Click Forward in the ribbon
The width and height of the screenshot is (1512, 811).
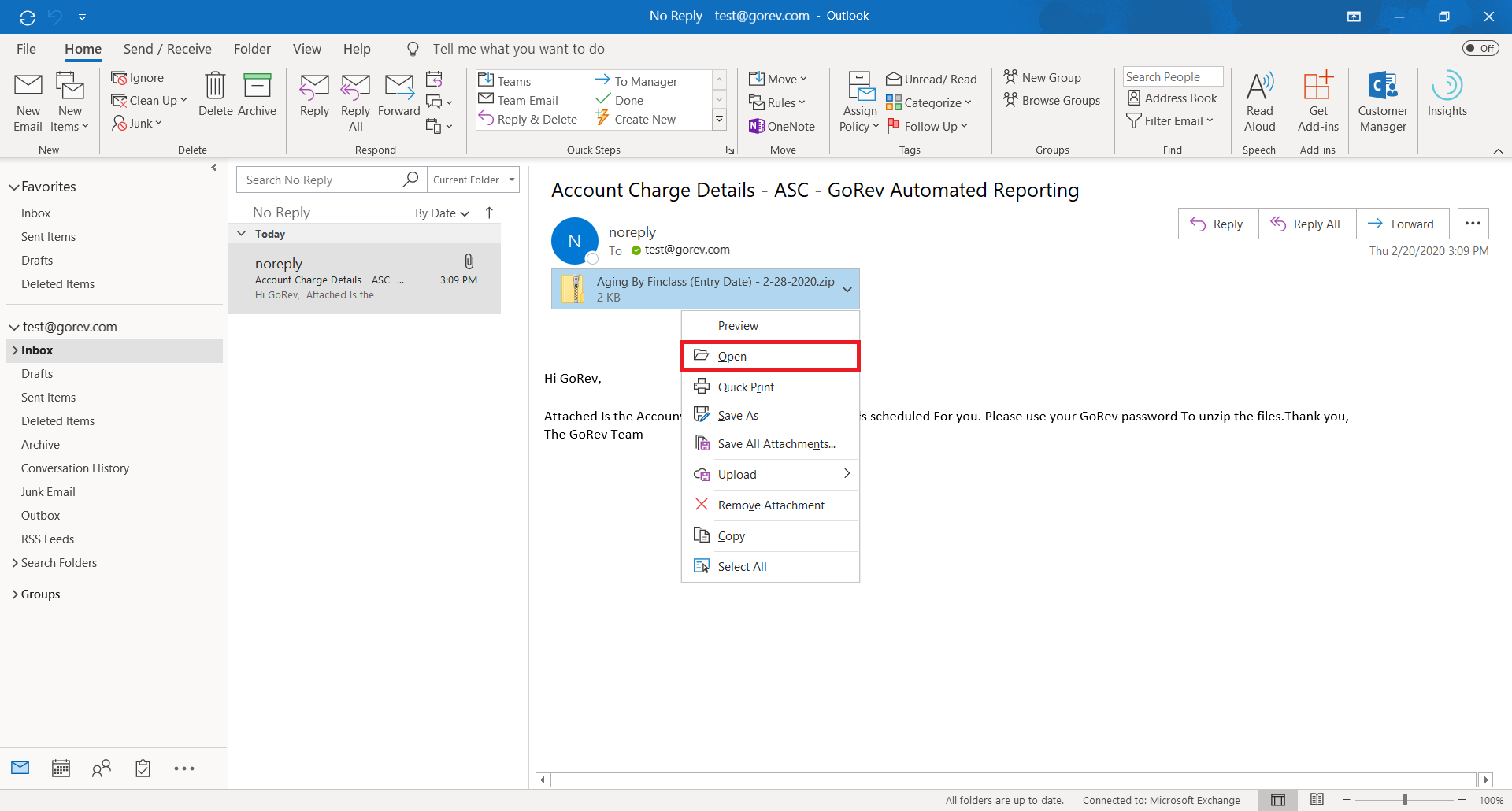[398, 94]
